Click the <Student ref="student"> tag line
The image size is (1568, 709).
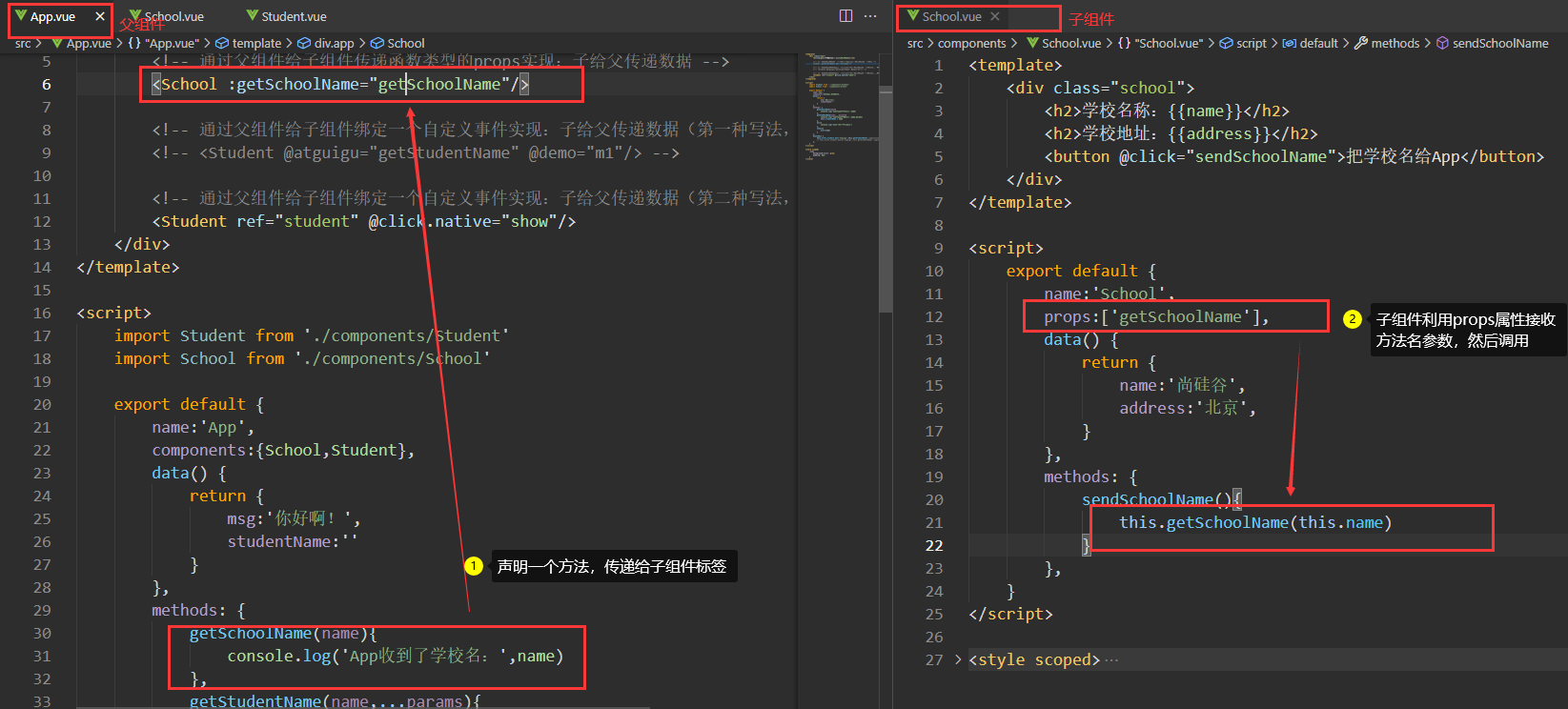coord(364,221)
